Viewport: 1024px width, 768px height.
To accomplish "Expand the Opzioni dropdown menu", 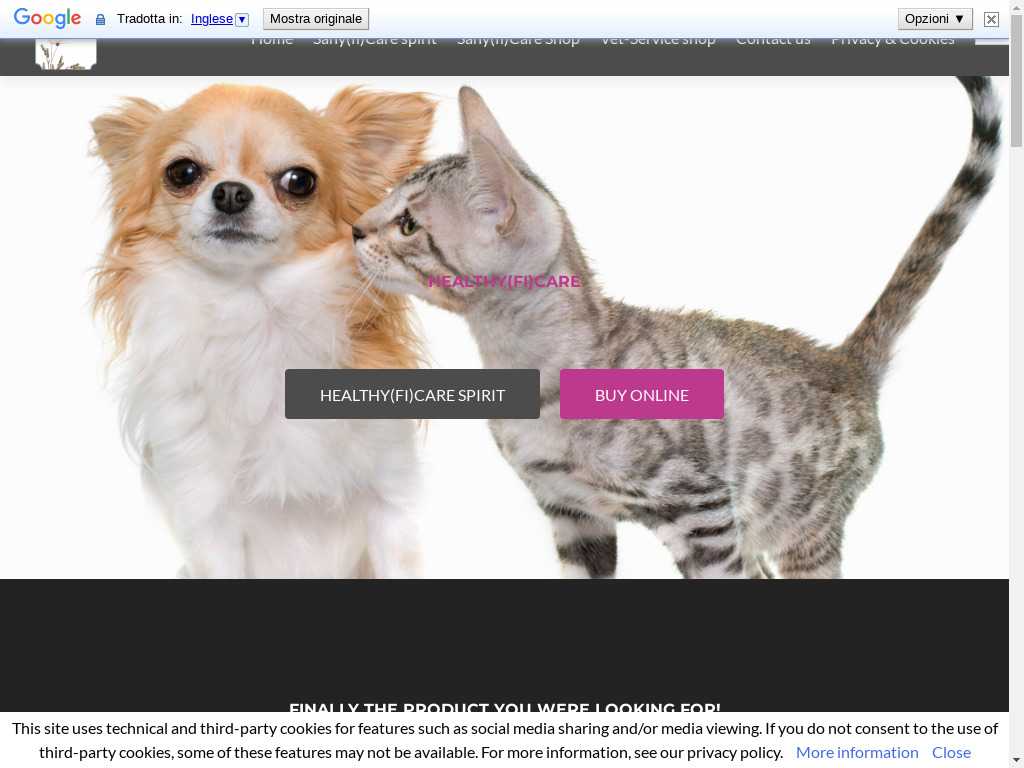I will click(x=935, y=19).
